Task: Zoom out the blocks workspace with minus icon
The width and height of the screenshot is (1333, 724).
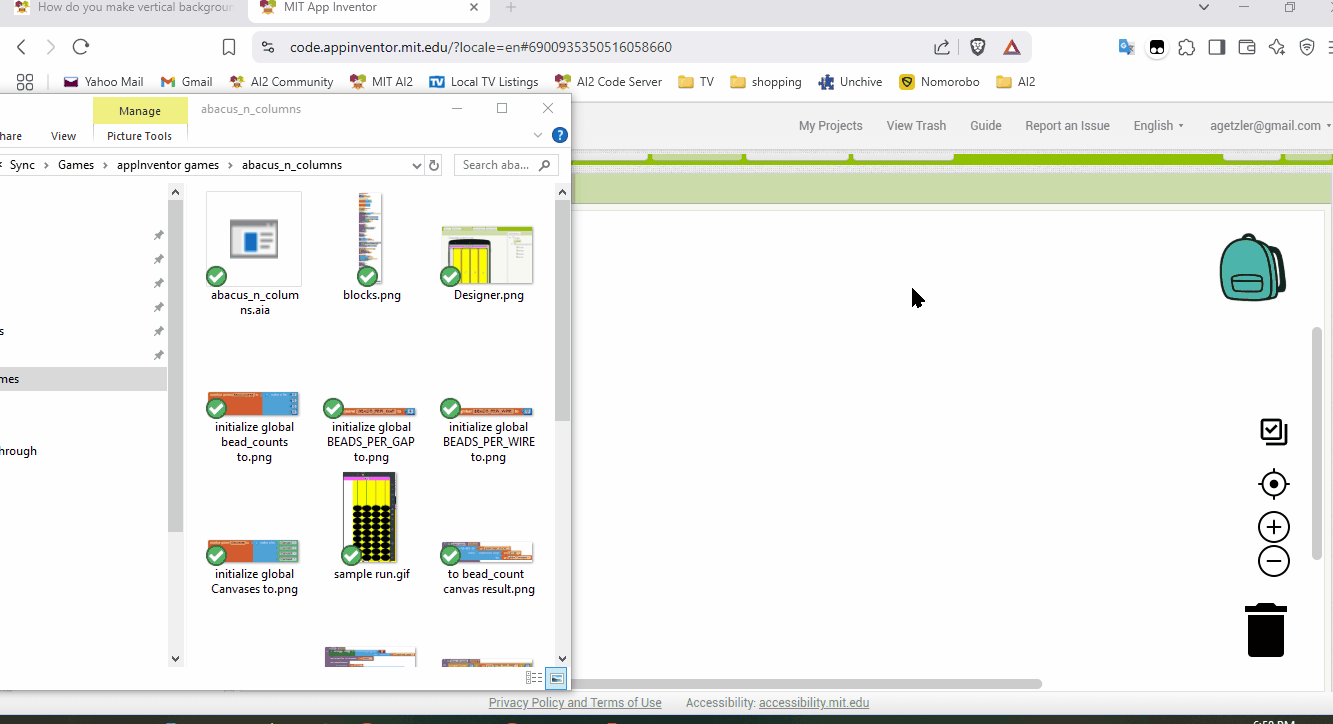Action: [x=1274, y=561]
